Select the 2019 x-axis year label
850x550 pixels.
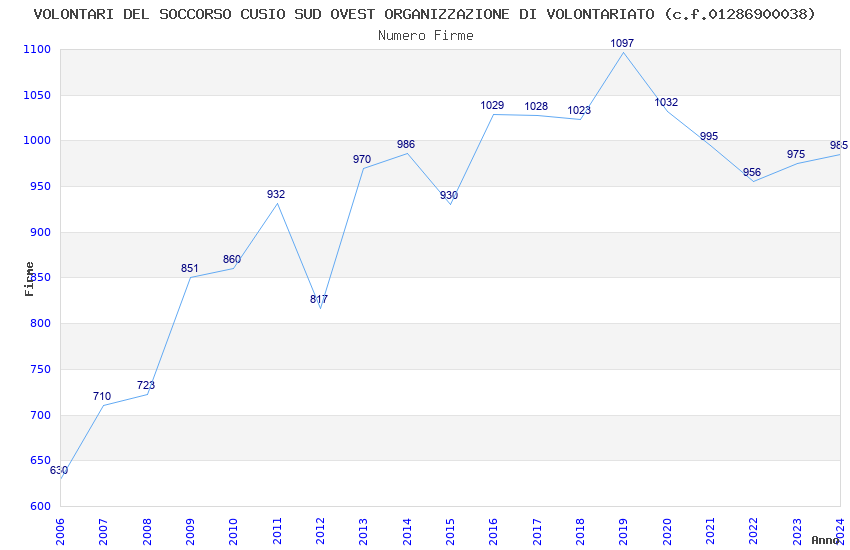coord(623,532)
